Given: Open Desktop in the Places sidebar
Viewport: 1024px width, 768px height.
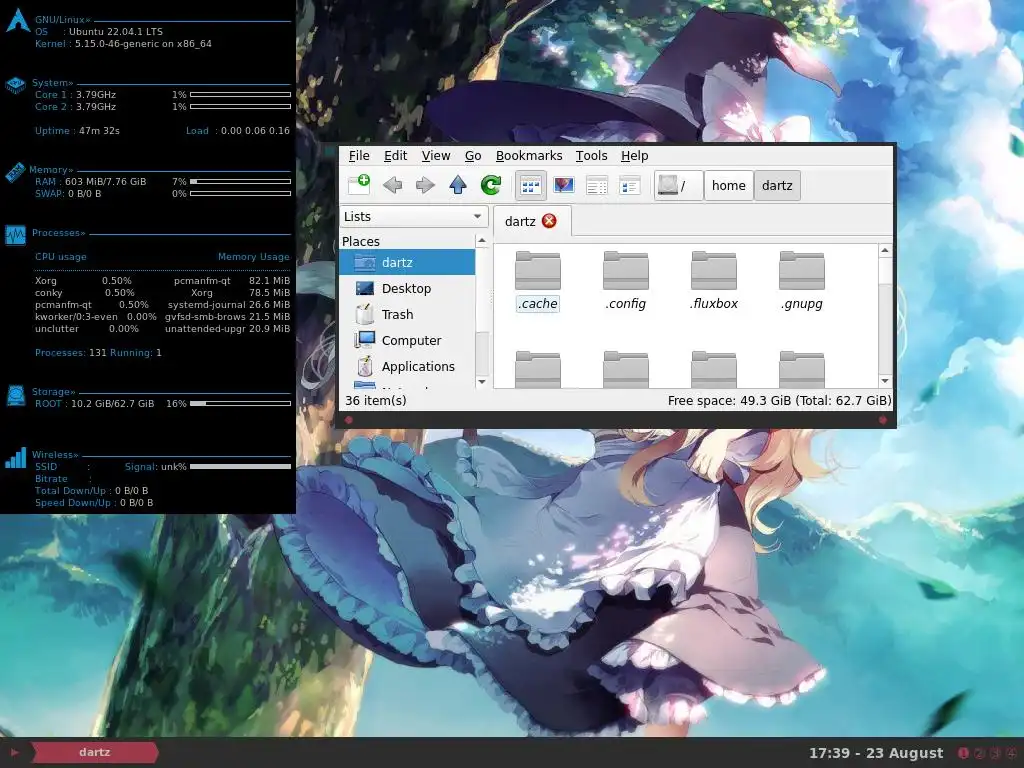Looking at the screenshot, I should coord(407,288).
